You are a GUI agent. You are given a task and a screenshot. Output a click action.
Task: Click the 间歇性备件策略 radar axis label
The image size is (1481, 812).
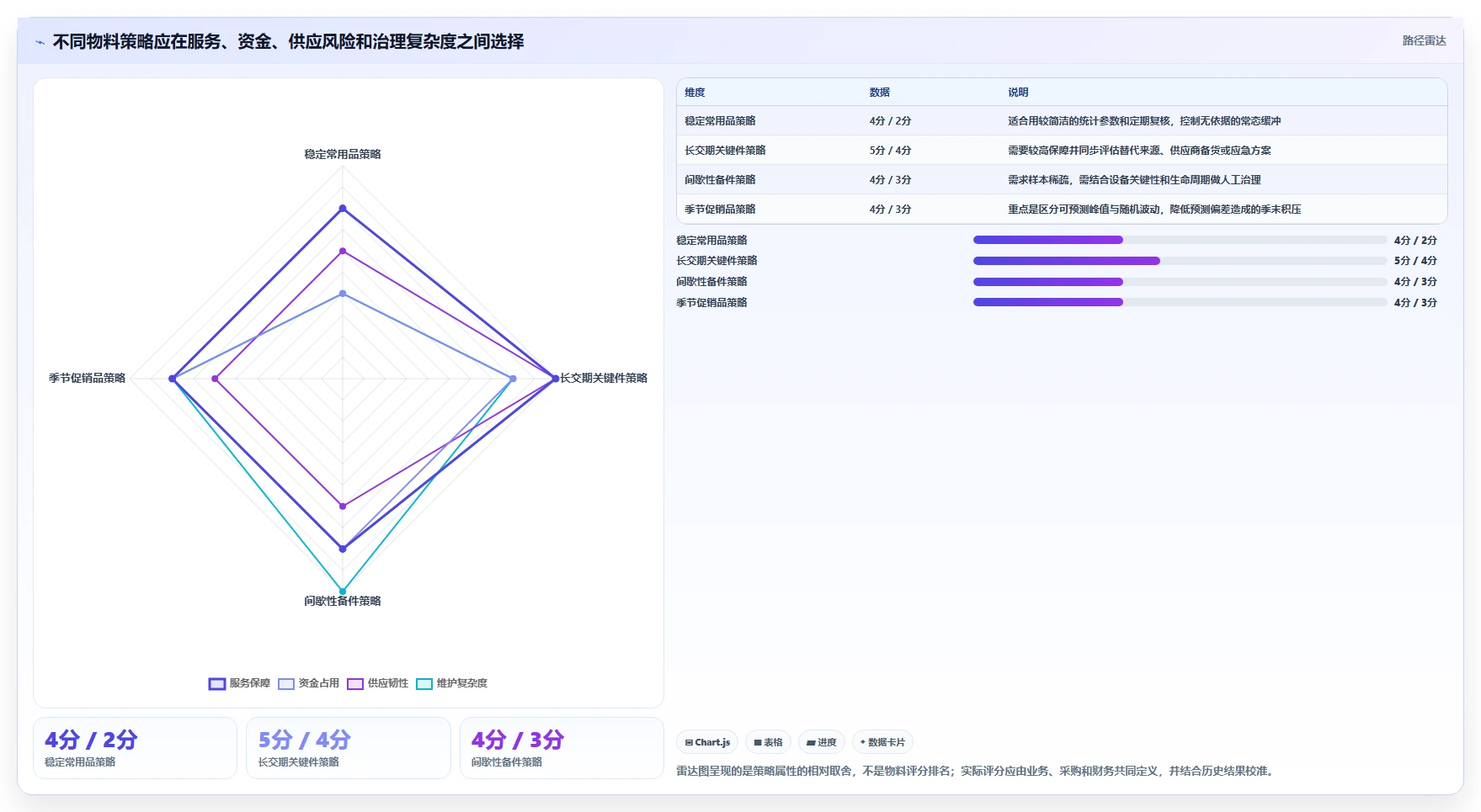click(343, 601)
